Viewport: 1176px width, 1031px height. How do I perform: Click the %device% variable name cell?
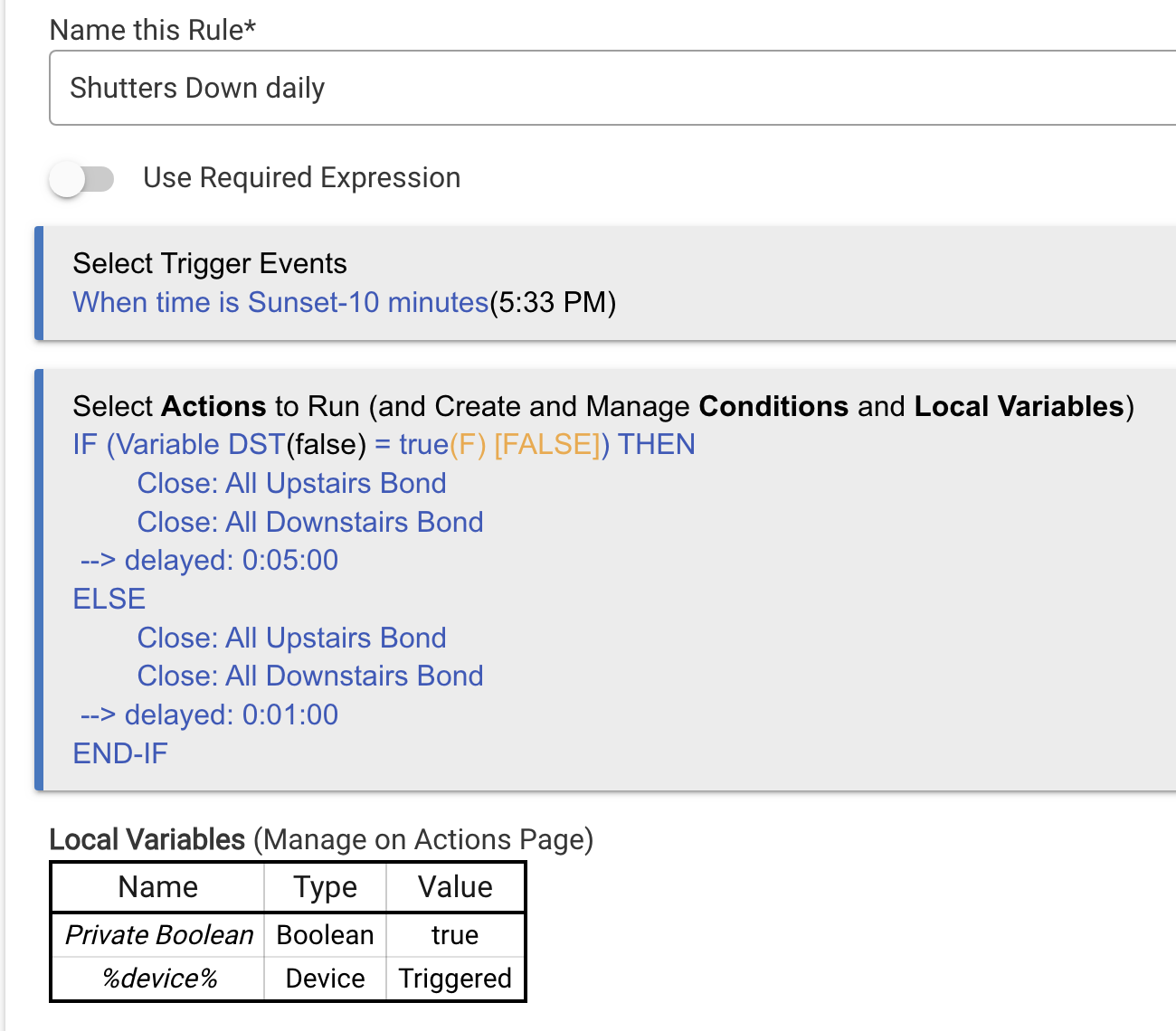point(158,979)
